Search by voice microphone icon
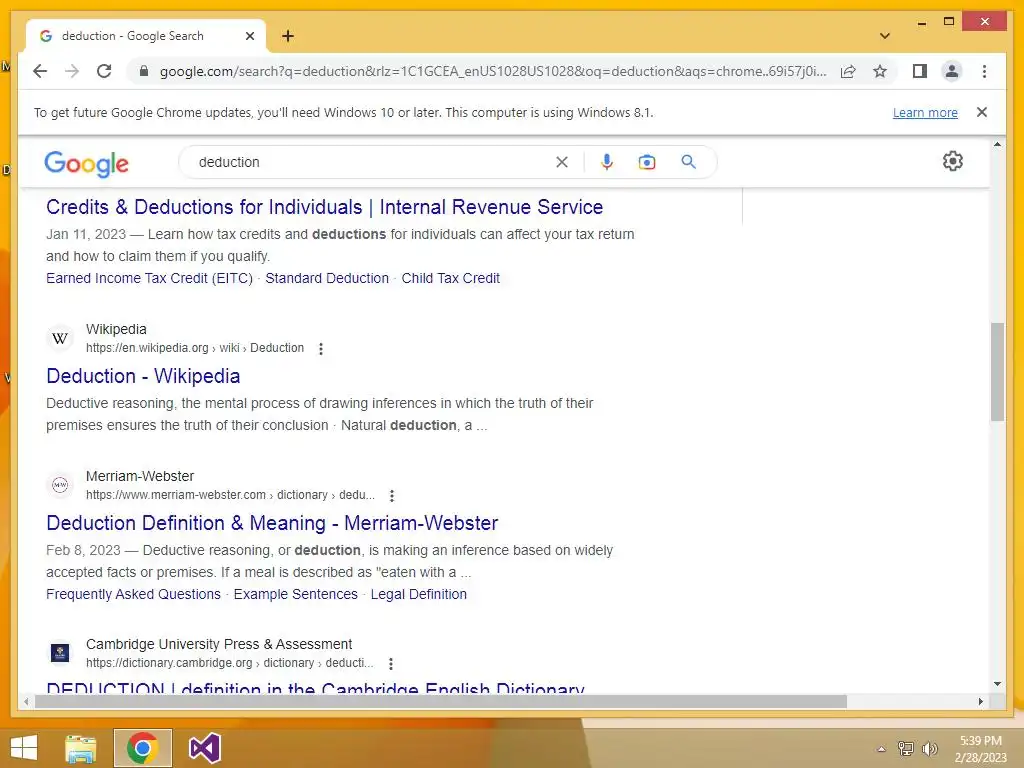The width and height of the screenshot is (1024, 768). (607, 162)
